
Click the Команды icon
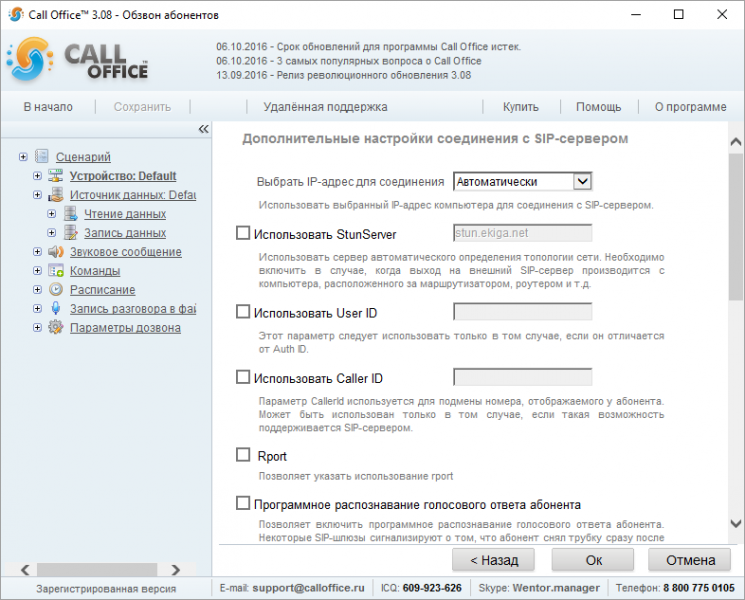click(x=56, y=270)
